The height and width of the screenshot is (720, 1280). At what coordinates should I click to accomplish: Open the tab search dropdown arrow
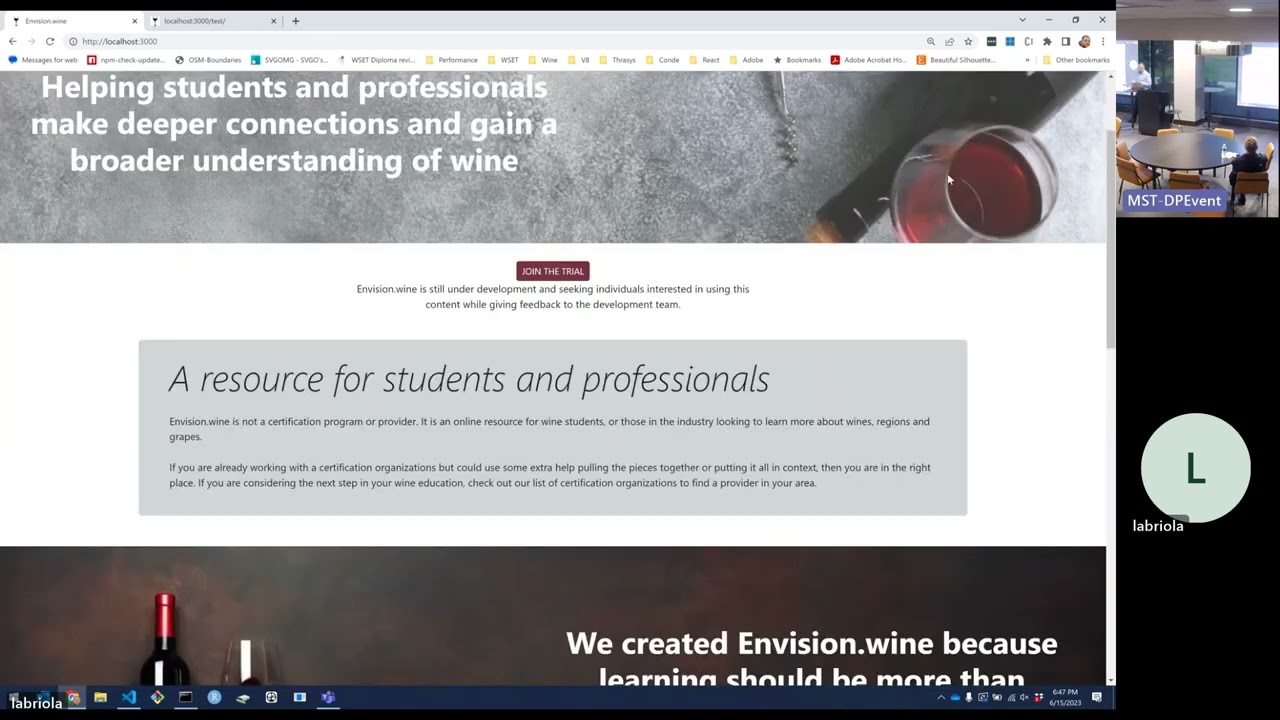pyautogui.click(x=1022, y=20)
